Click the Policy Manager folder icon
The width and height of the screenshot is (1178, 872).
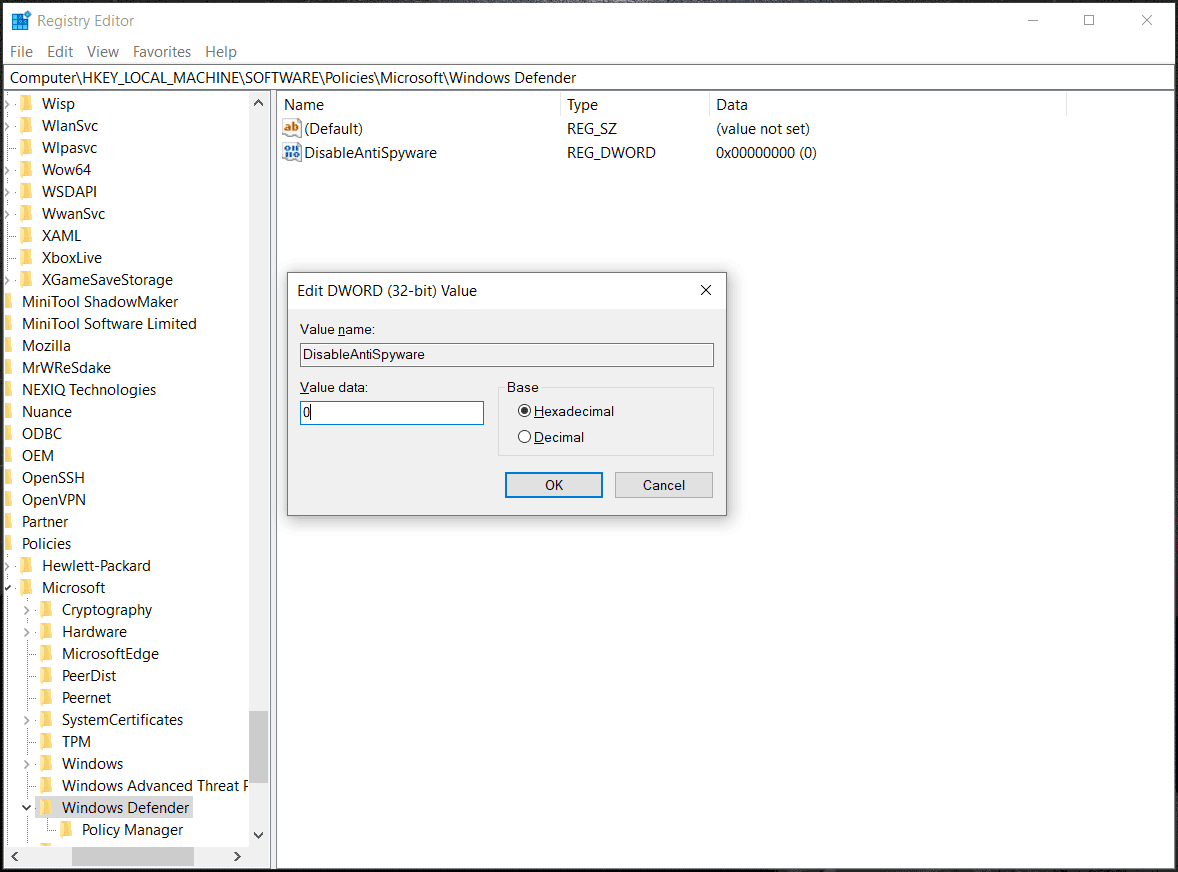click(67, 829)
